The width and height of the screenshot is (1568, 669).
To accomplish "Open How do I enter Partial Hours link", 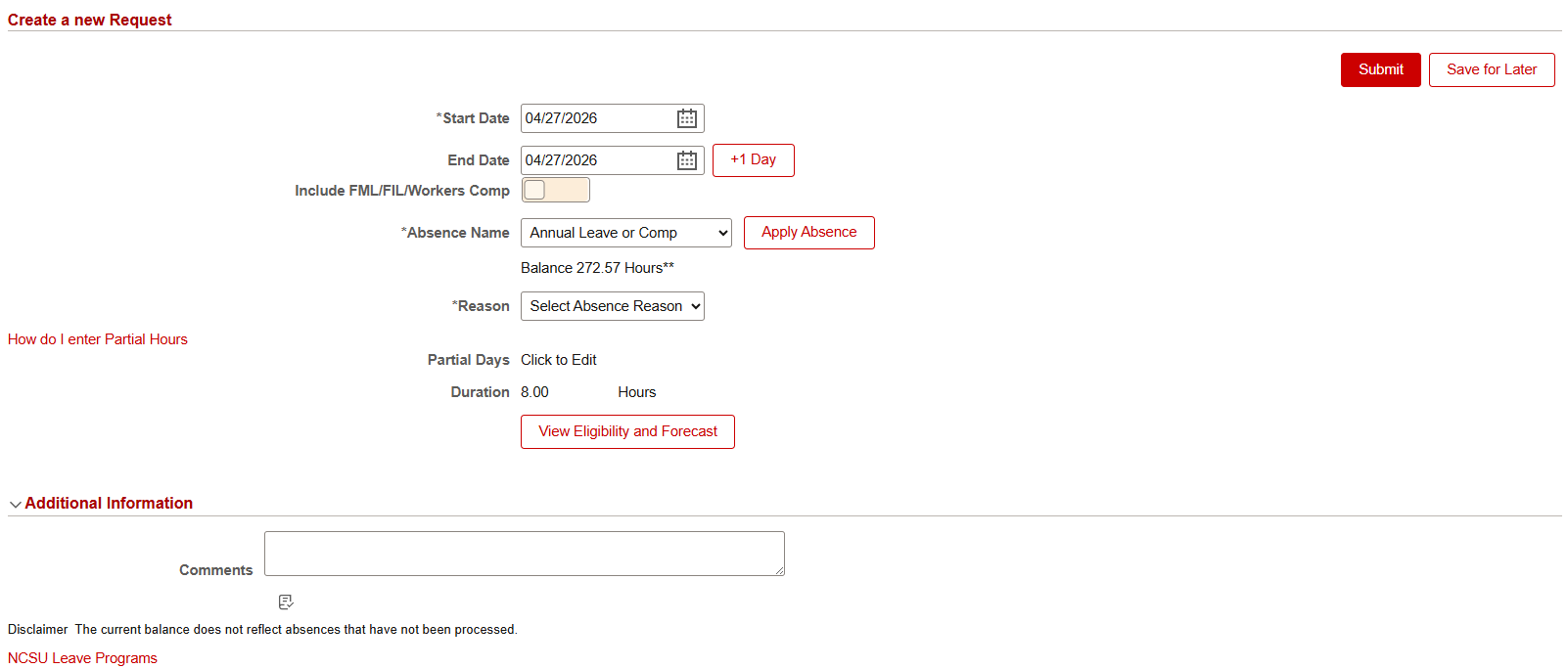I will [98, 339].
